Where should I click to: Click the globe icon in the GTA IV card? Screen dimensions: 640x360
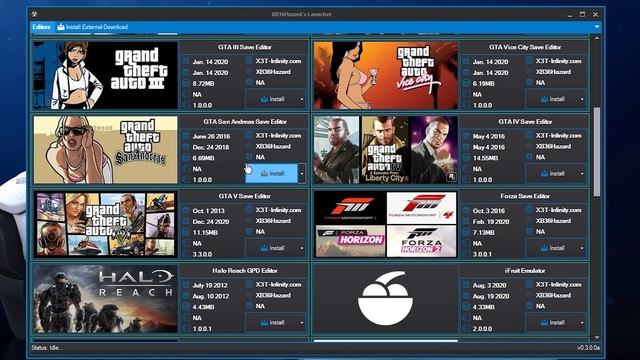(529, 136)
